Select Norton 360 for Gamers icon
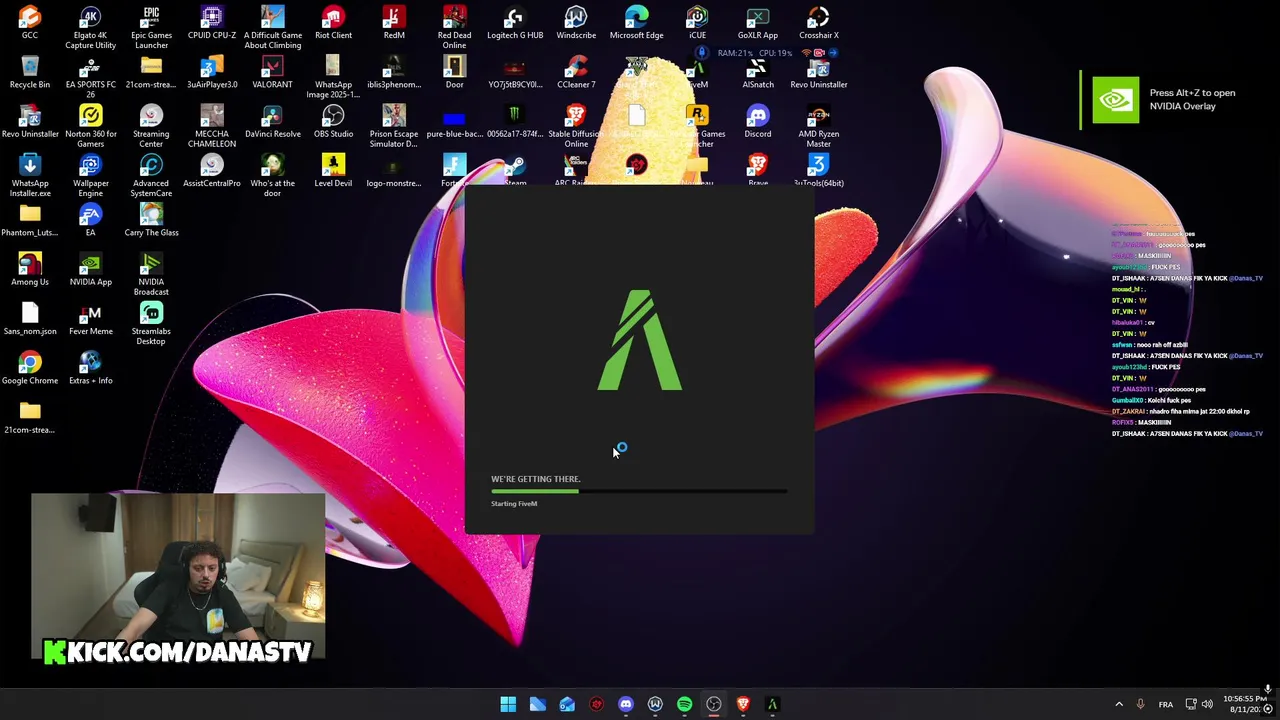This screenshot has height=720, width=1280. coord(90,126)
